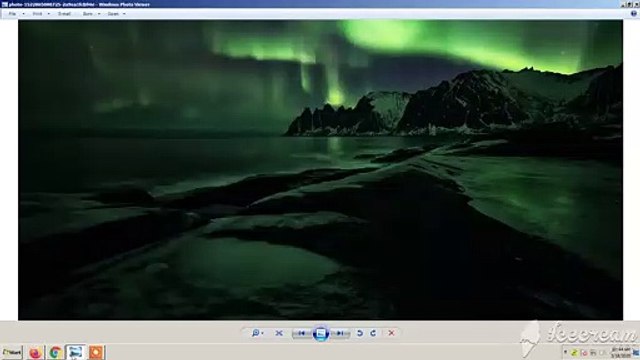The width and height of the screenshot is (640, 360).
Task: Expand the Burn dropdown arrow
Action: tap(99, 14)
